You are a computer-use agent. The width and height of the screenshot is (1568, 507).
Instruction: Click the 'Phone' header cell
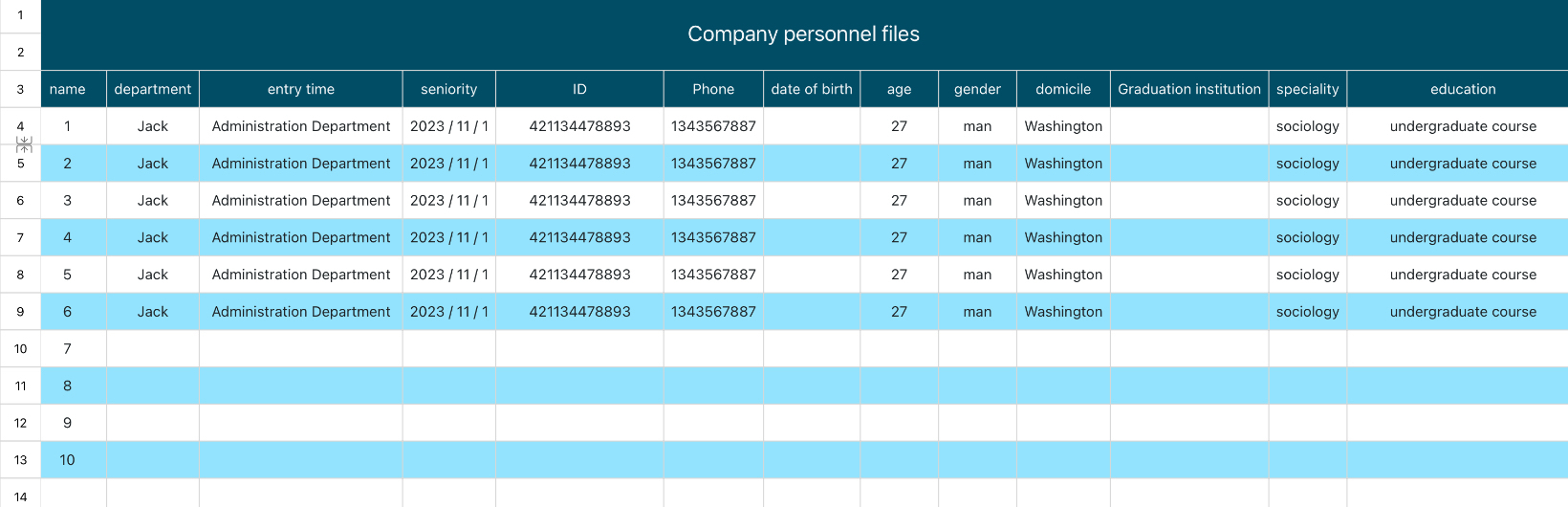click(x=713, y=89)
